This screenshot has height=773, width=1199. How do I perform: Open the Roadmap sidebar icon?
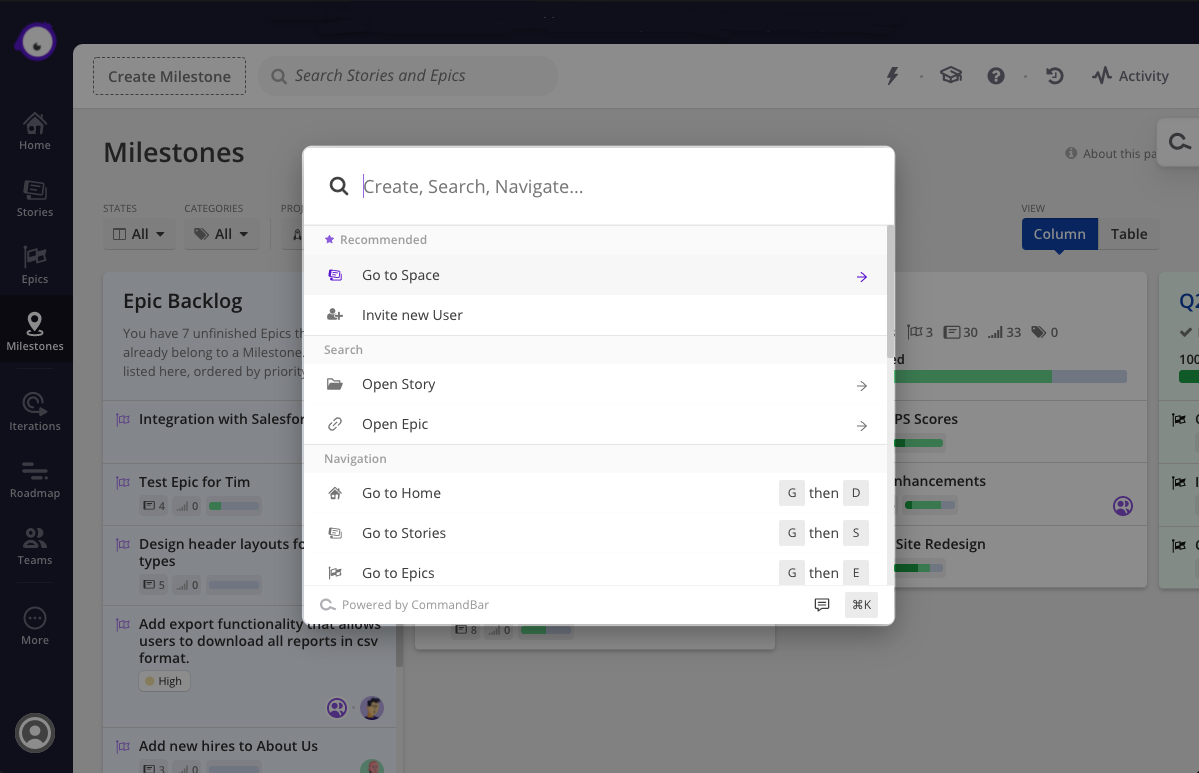pos(34,478)
